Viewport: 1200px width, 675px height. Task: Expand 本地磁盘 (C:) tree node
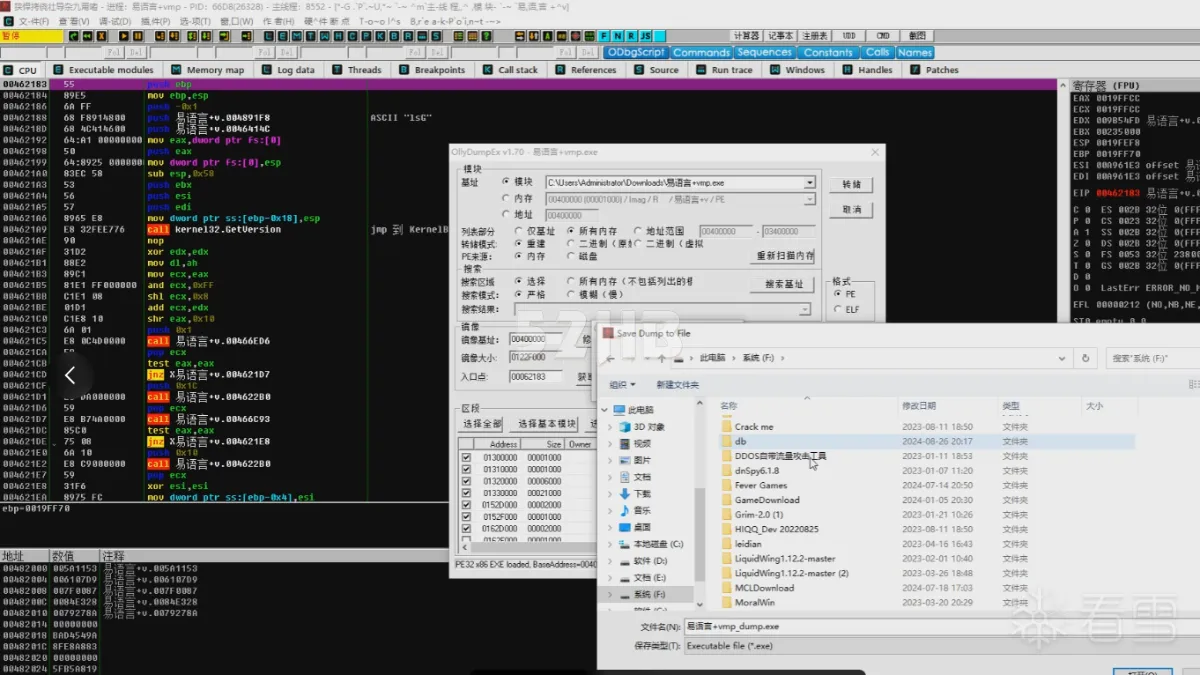[610, 544]
